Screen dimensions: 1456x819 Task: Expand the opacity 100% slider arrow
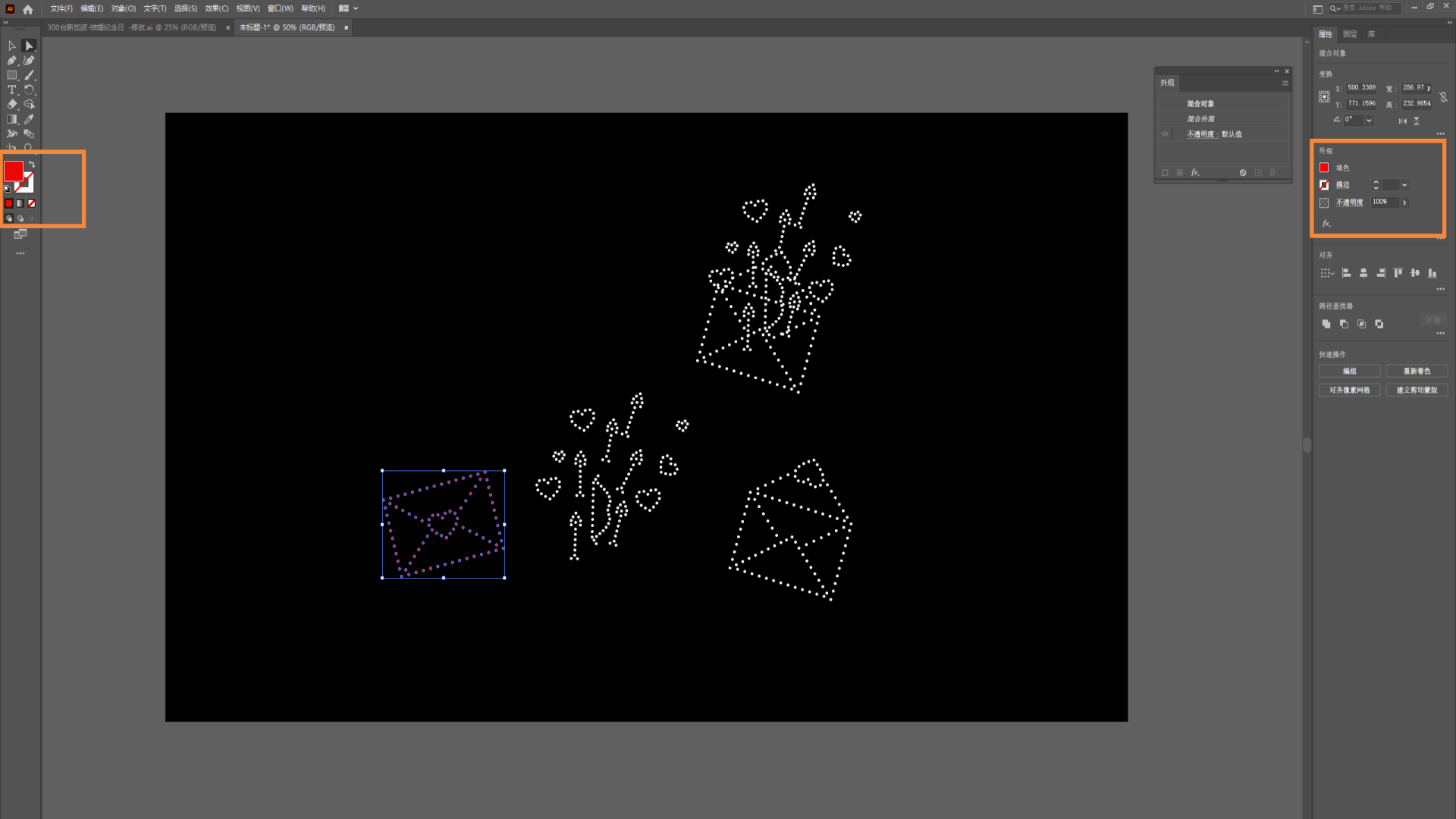[1404, 202]
